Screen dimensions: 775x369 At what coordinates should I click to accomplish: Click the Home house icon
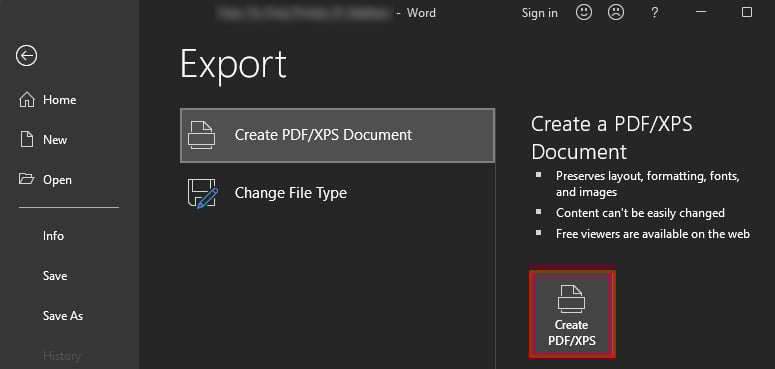(x=27, y=100)
